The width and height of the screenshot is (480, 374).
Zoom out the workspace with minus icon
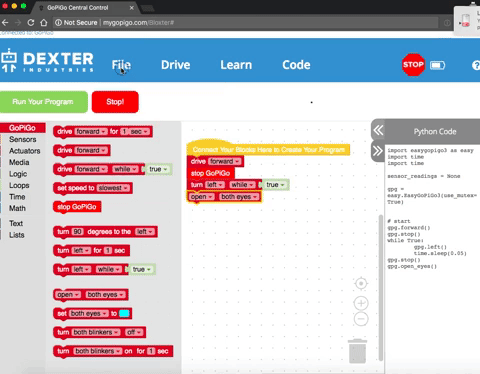tap(361, 319)
